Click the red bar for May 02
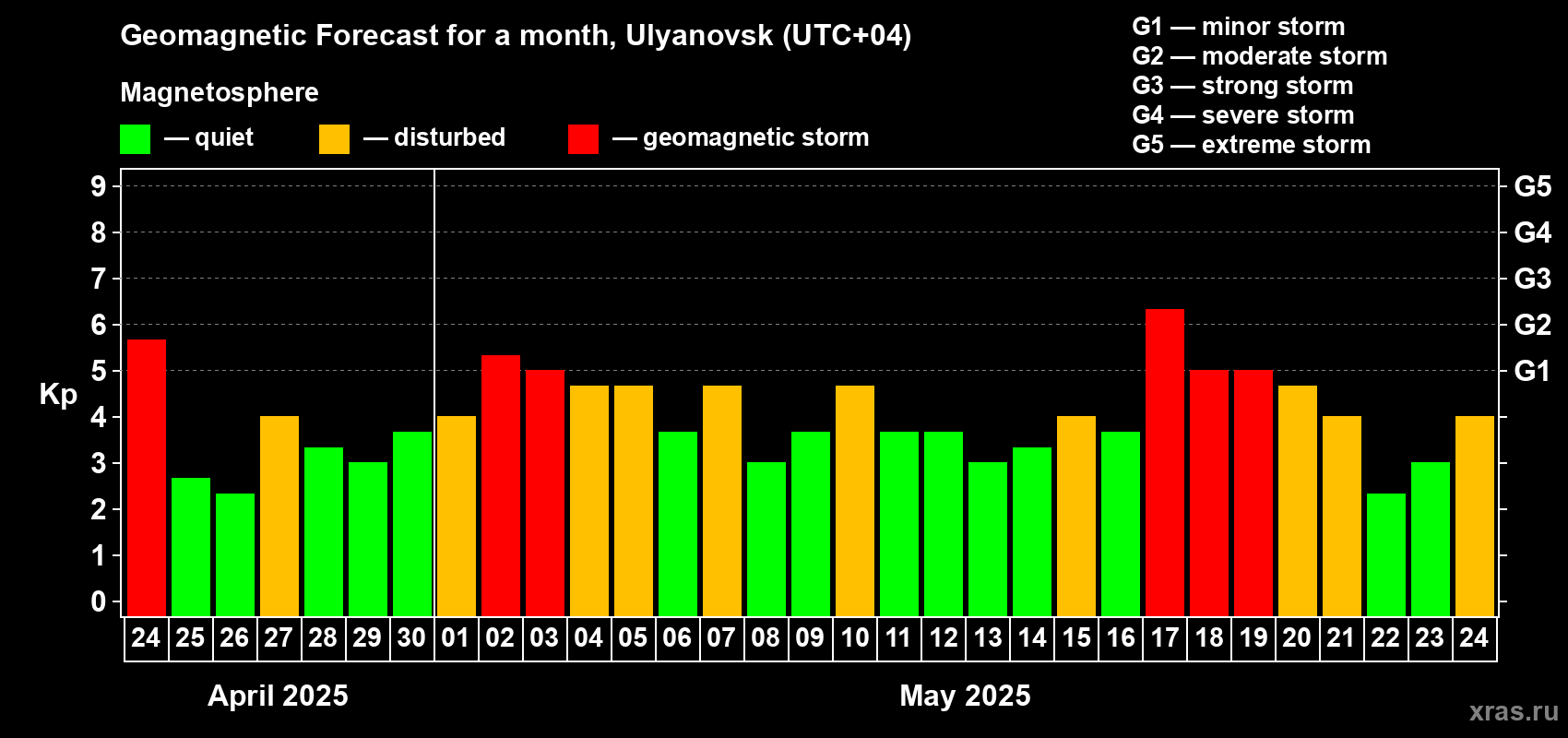This screenshot has width=1568, height=738. 501,486
